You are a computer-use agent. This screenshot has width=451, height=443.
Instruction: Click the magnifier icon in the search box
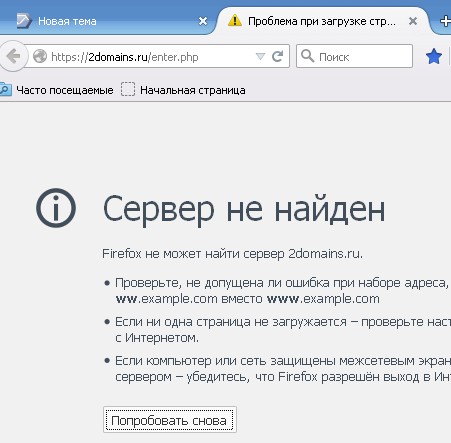pyautogui.click(x=307, y=56)
